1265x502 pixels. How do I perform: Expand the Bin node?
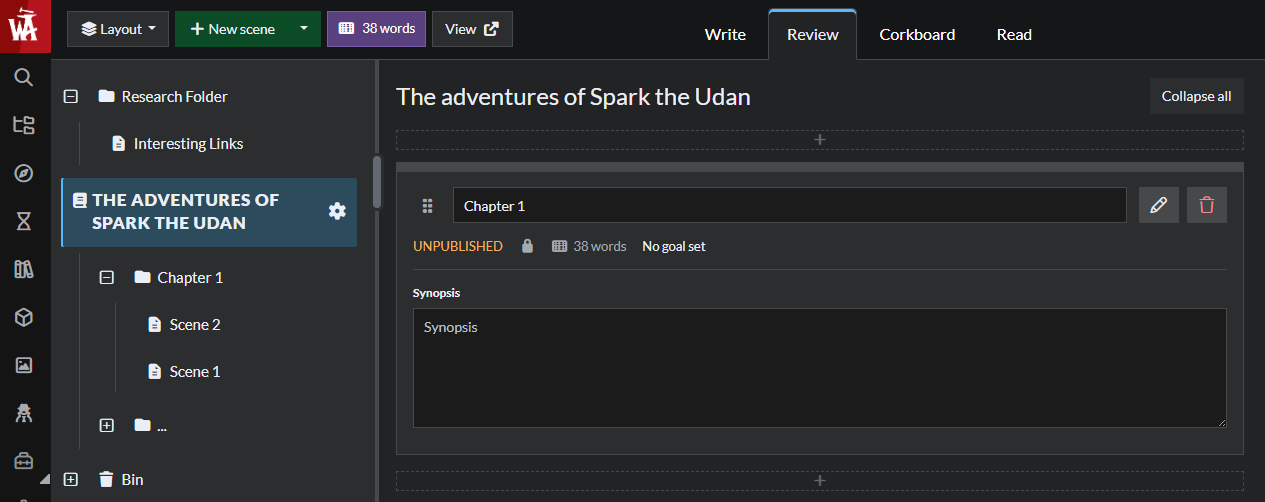click(x=71, y=480)
